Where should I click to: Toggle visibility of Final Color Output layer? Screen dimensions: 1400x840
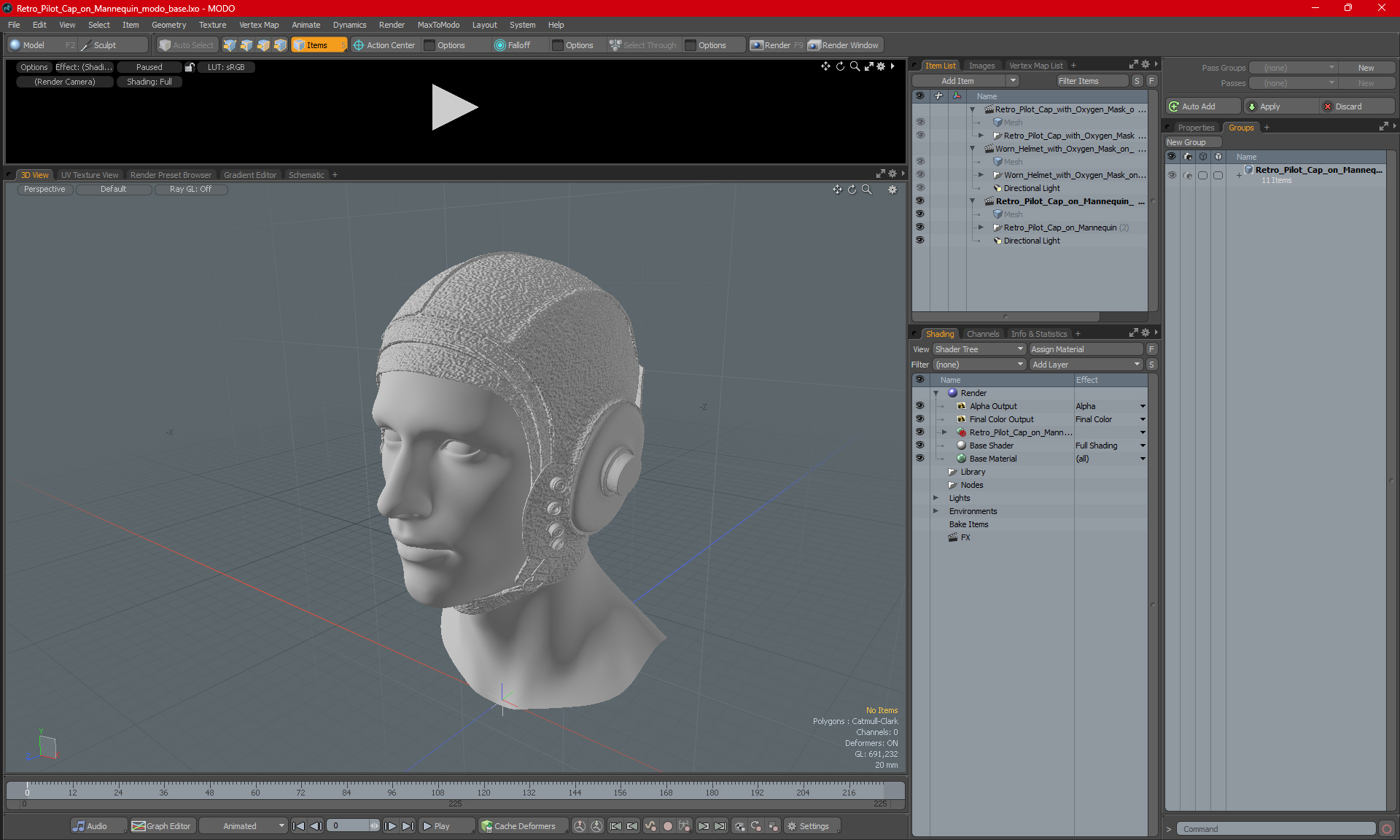pyautogui.click(x=920, y=419)
